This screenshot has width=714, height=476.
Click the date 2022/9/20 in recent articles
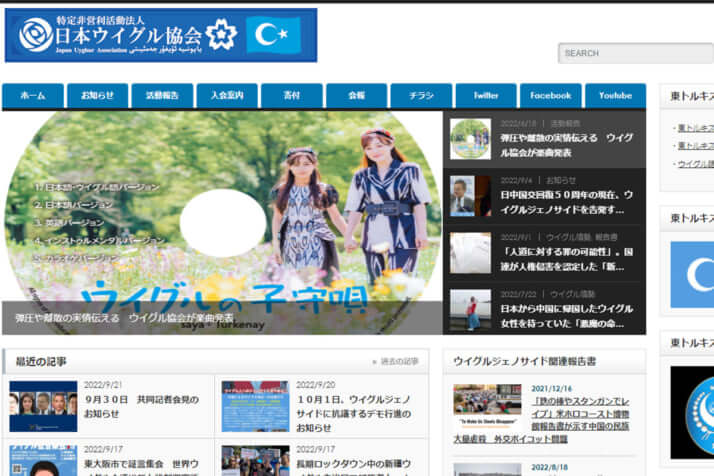click(x=315, y=385)
